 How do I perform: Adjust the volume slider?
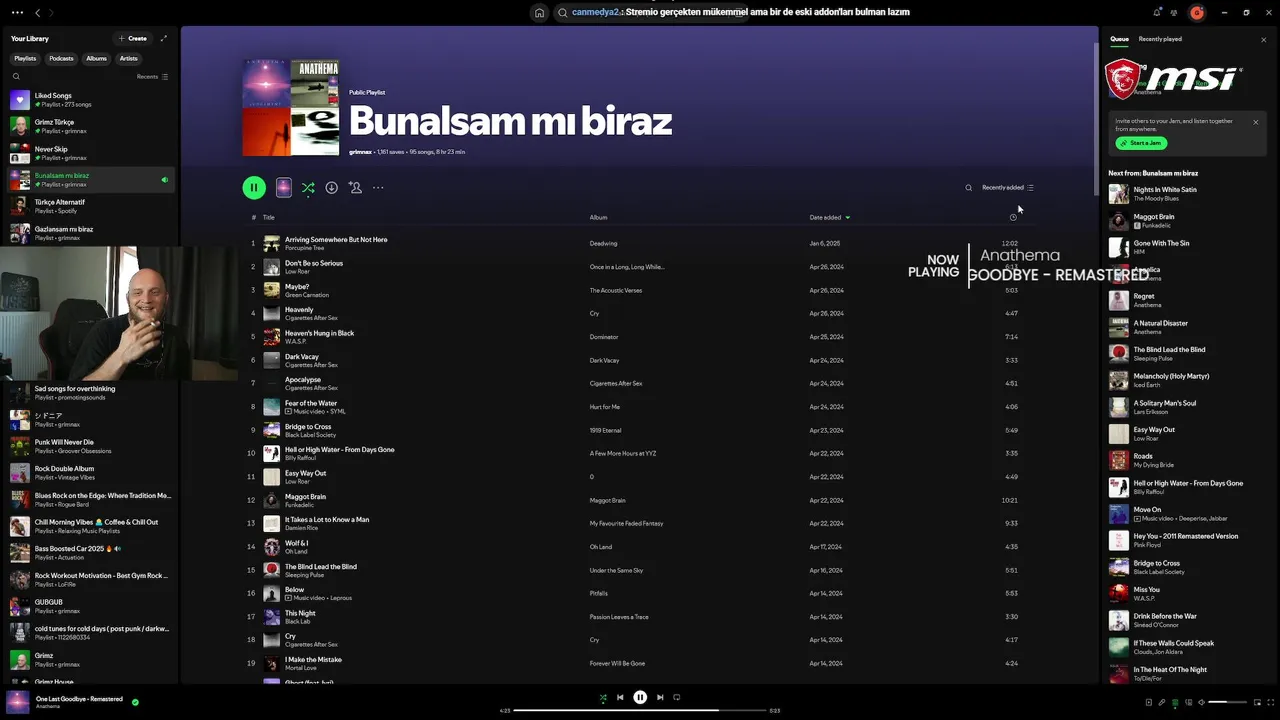pyautogui.click(x=1228, y=702)
